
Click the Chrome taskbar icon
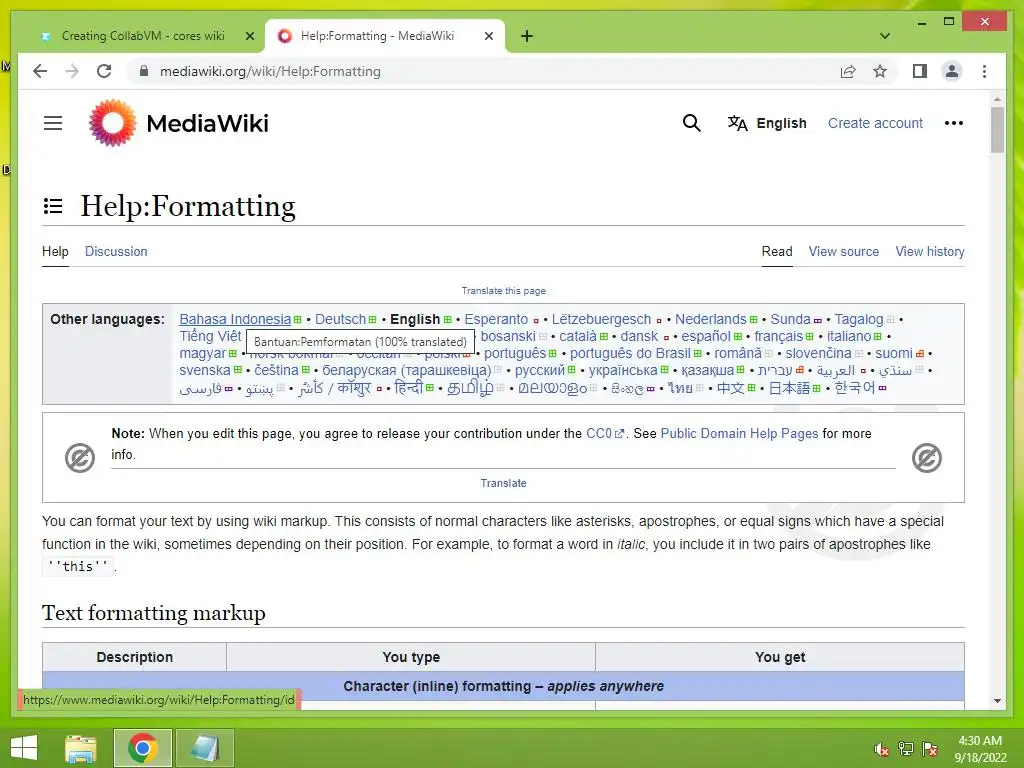tap(142, 748)
